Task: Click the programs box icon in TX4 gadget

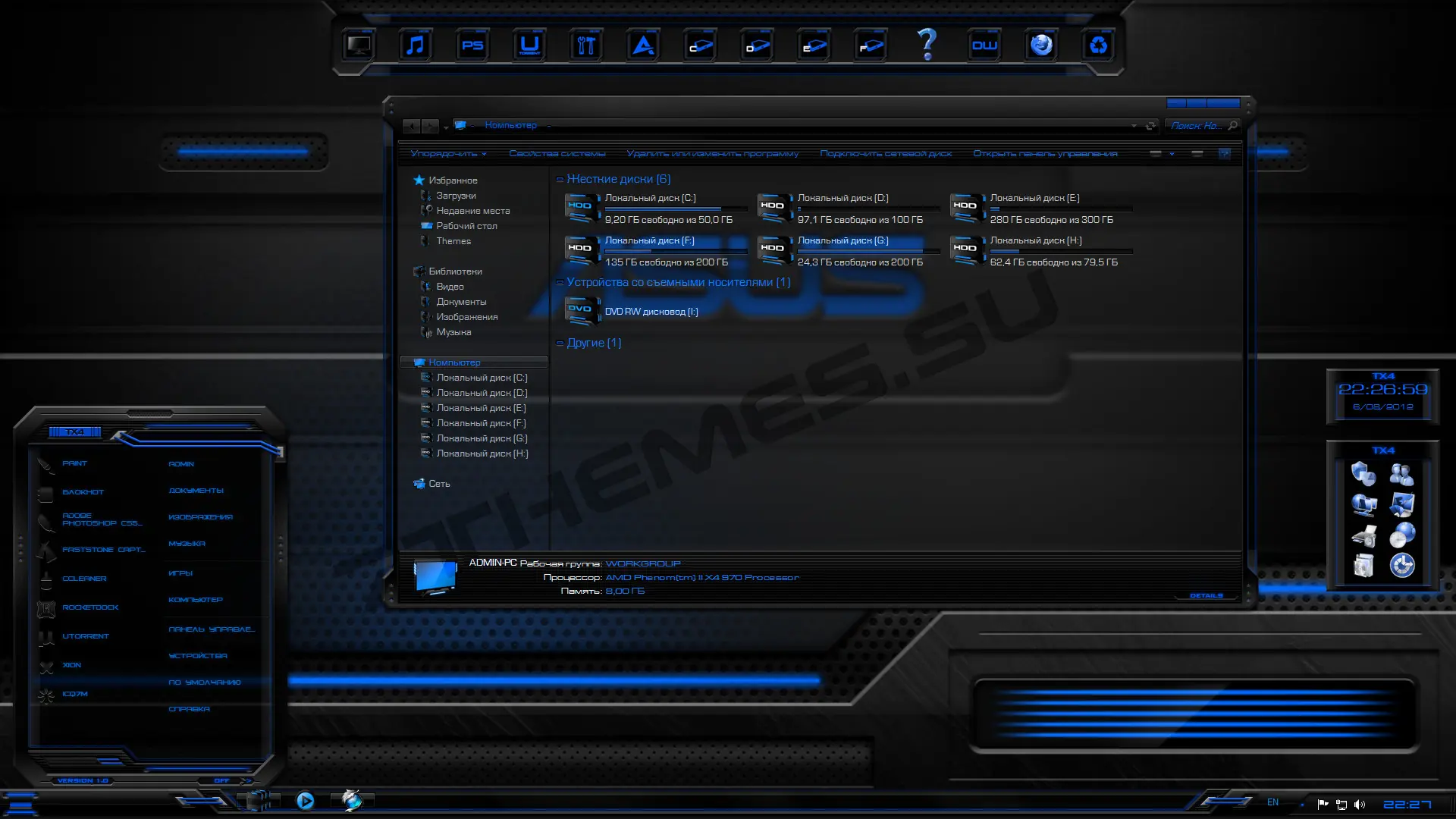Action: click(x=1363, y=566)
